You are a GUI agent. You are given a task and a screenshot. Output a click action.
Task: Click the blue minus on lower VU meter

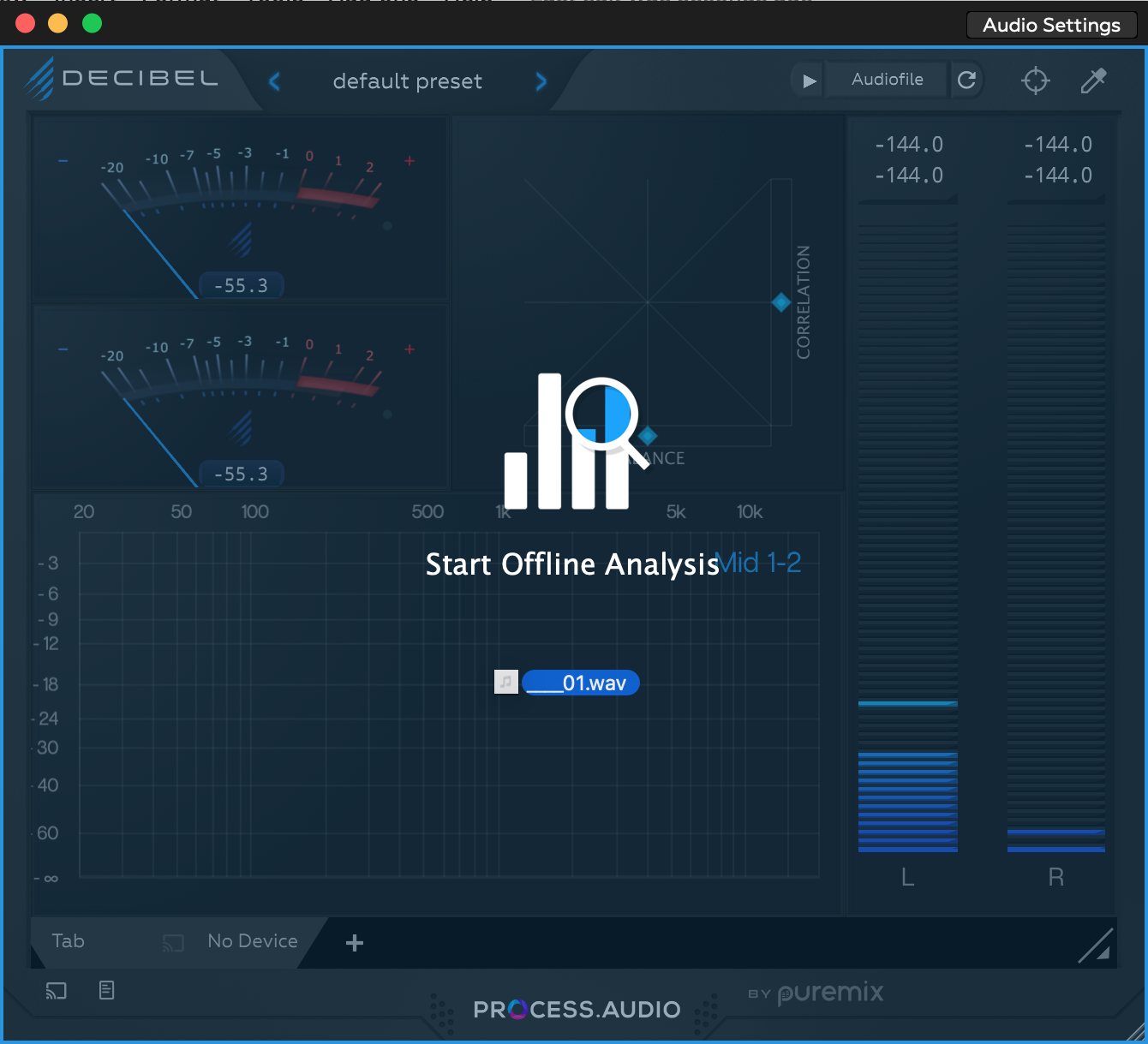(63, 349)
